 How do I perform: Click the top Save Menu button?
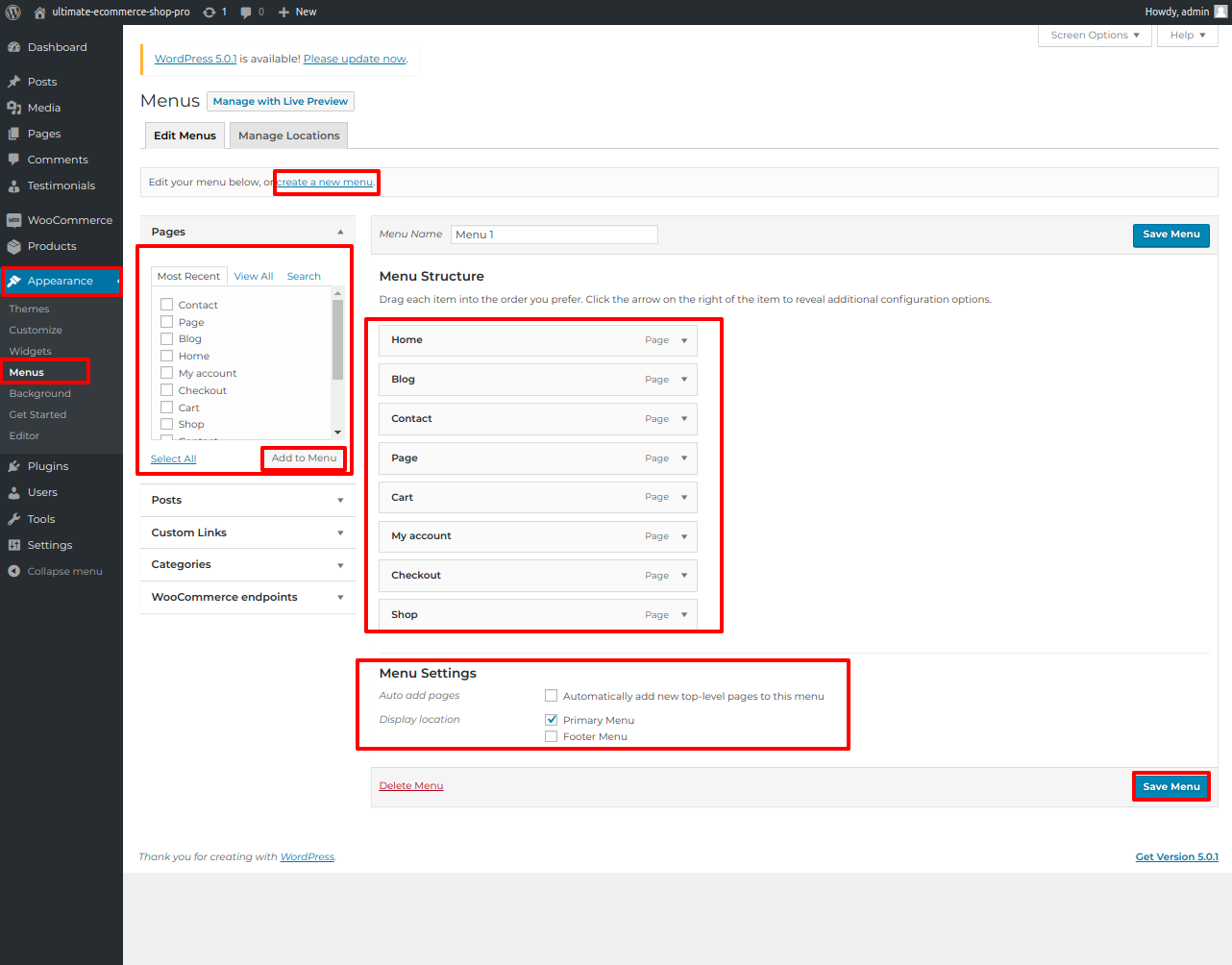(x=1170, y=235)
